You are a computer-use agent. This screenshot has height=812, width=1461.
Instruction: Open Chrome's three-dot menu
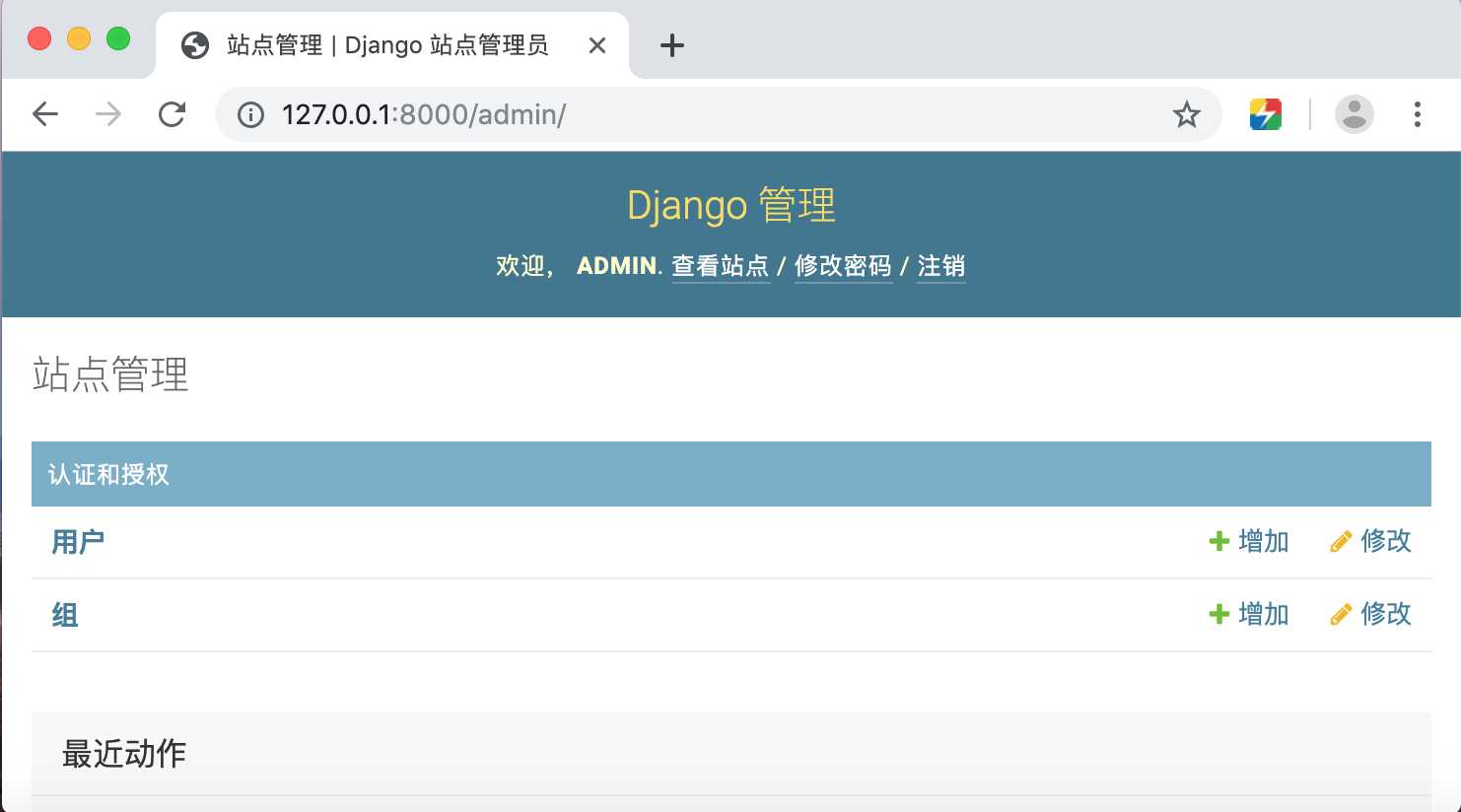tap(1417, 114)
